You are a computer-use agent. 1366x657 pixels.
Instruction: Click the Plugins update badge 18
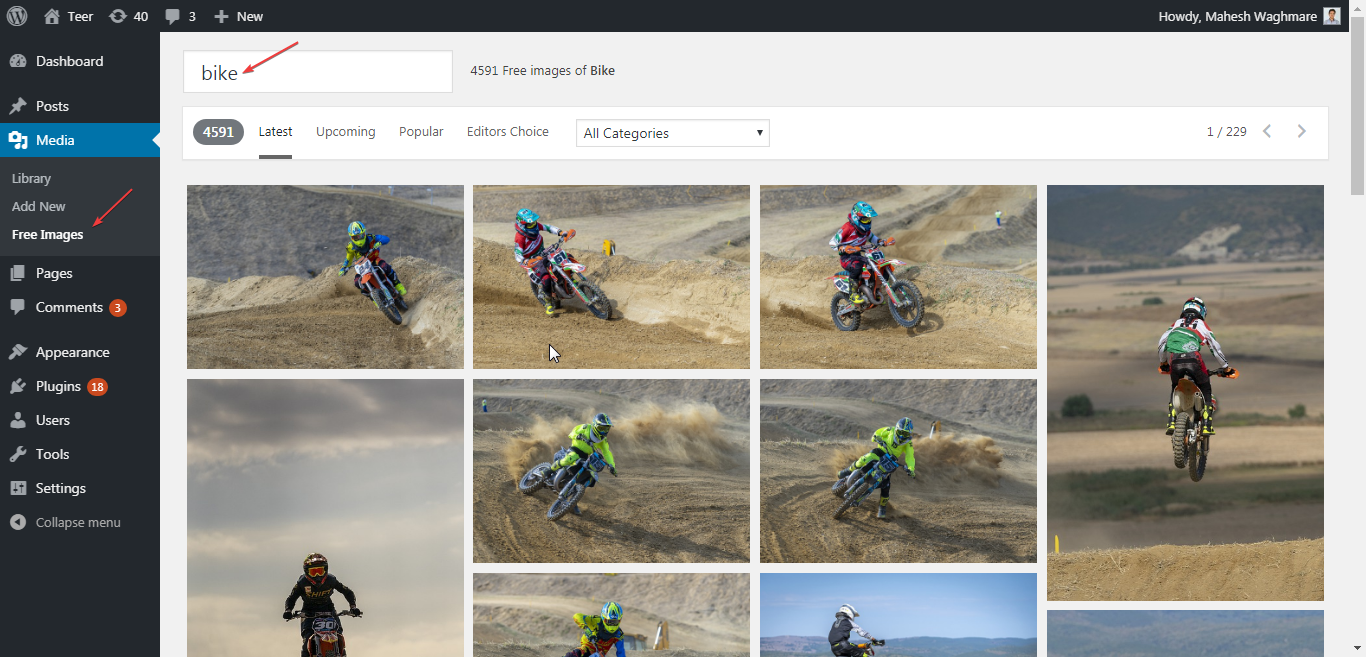click(97, 387)
